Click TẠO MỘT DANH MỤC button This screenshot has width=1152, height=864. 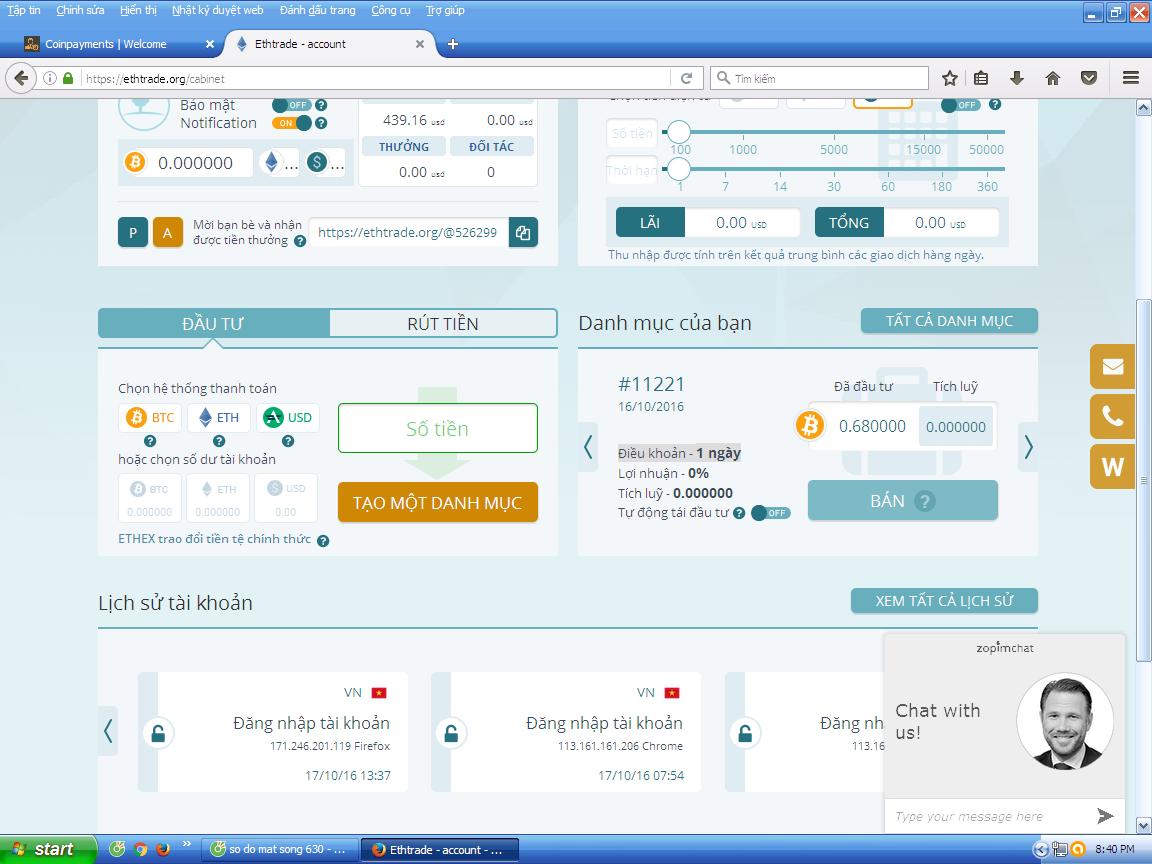click(x=438, y=503)
